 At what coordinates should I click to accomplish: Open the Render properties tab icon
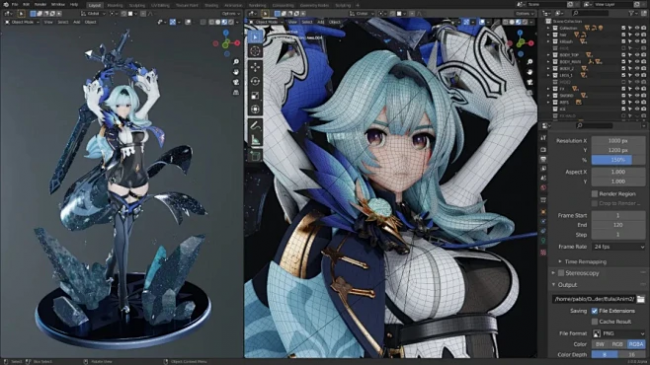543,149
